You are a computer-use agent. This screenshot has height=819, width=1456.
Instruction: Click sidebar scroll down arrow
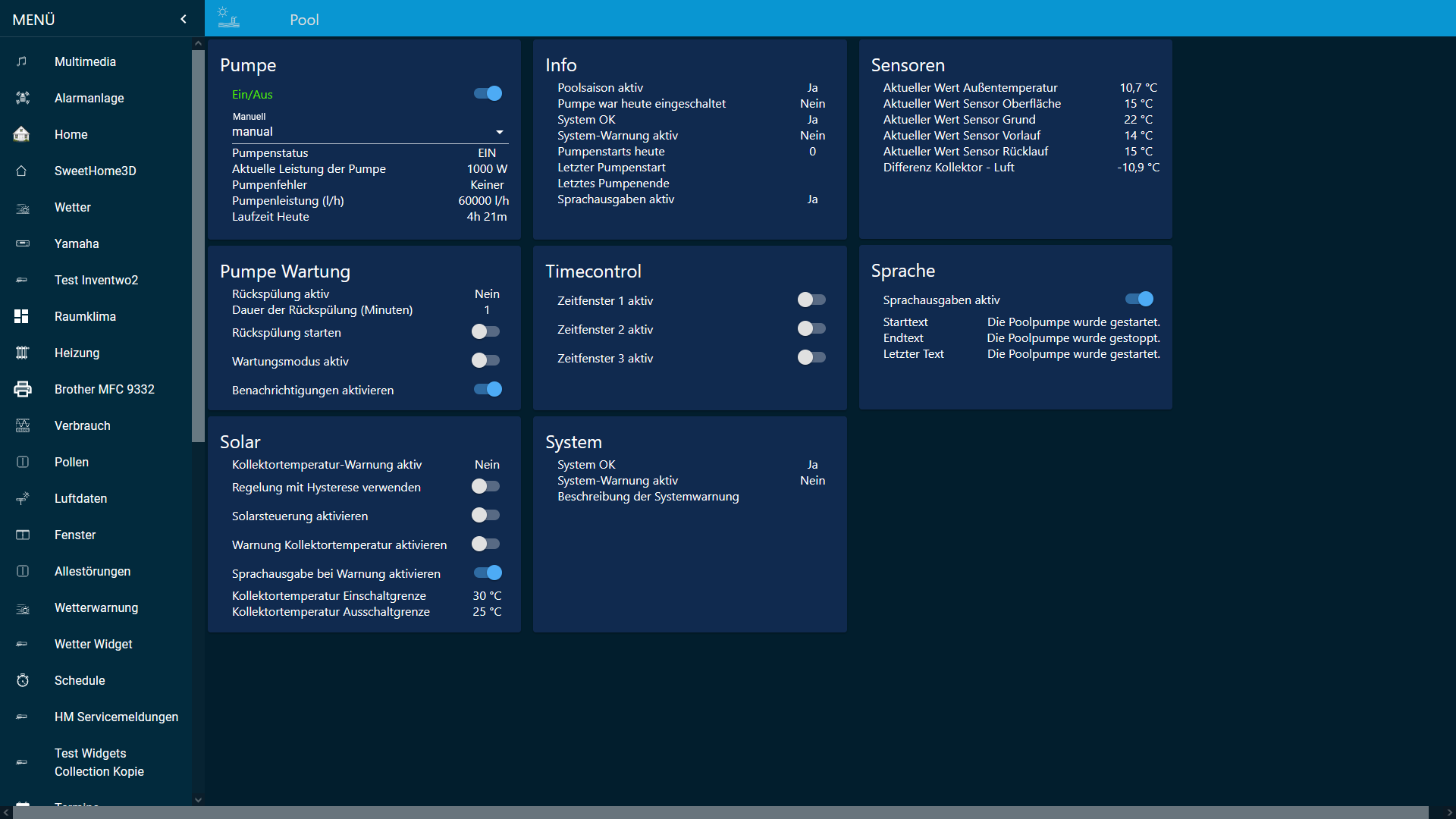(198, 799)
